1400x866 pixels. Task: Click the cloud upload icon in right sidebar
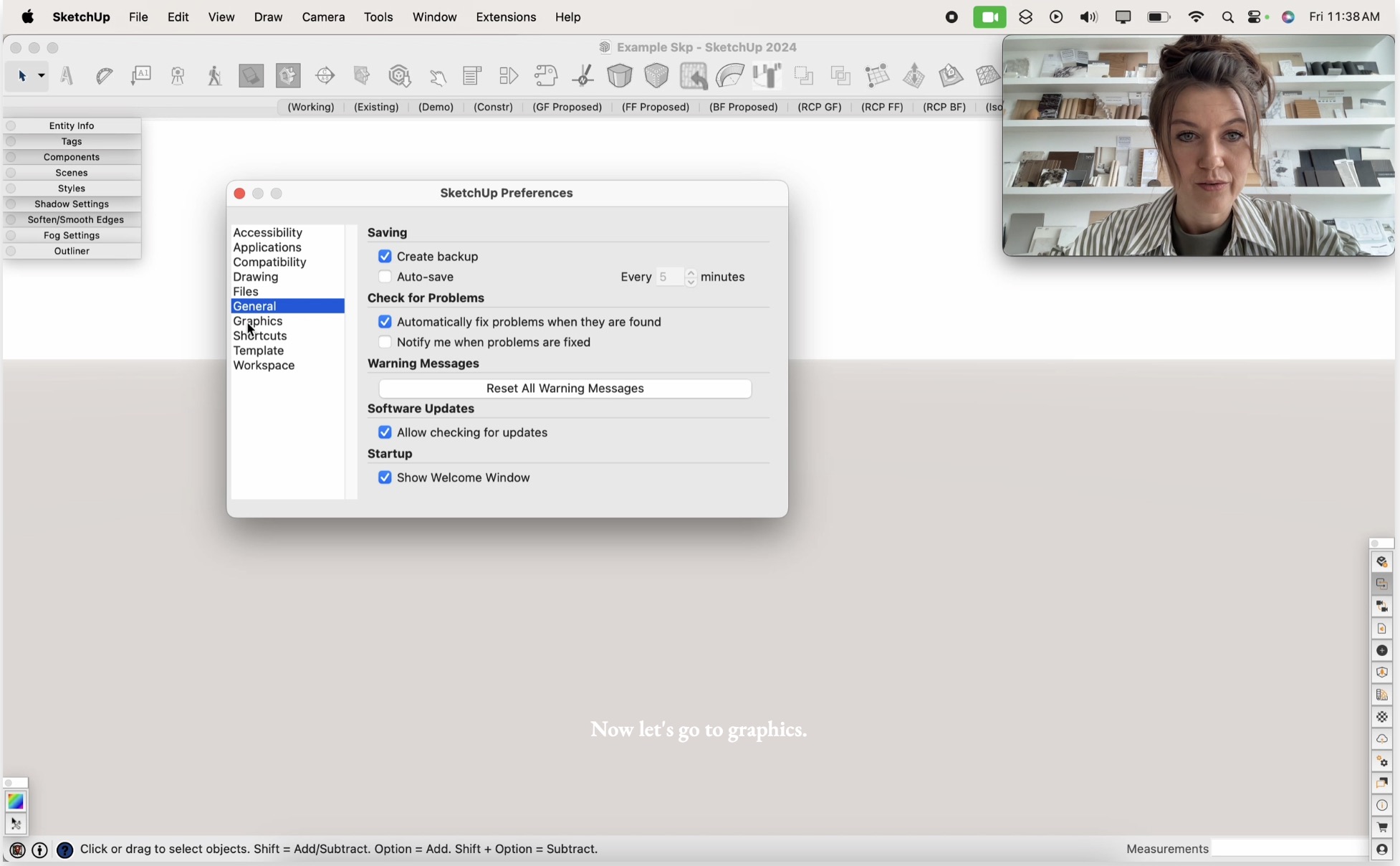tap(1381, 739)
